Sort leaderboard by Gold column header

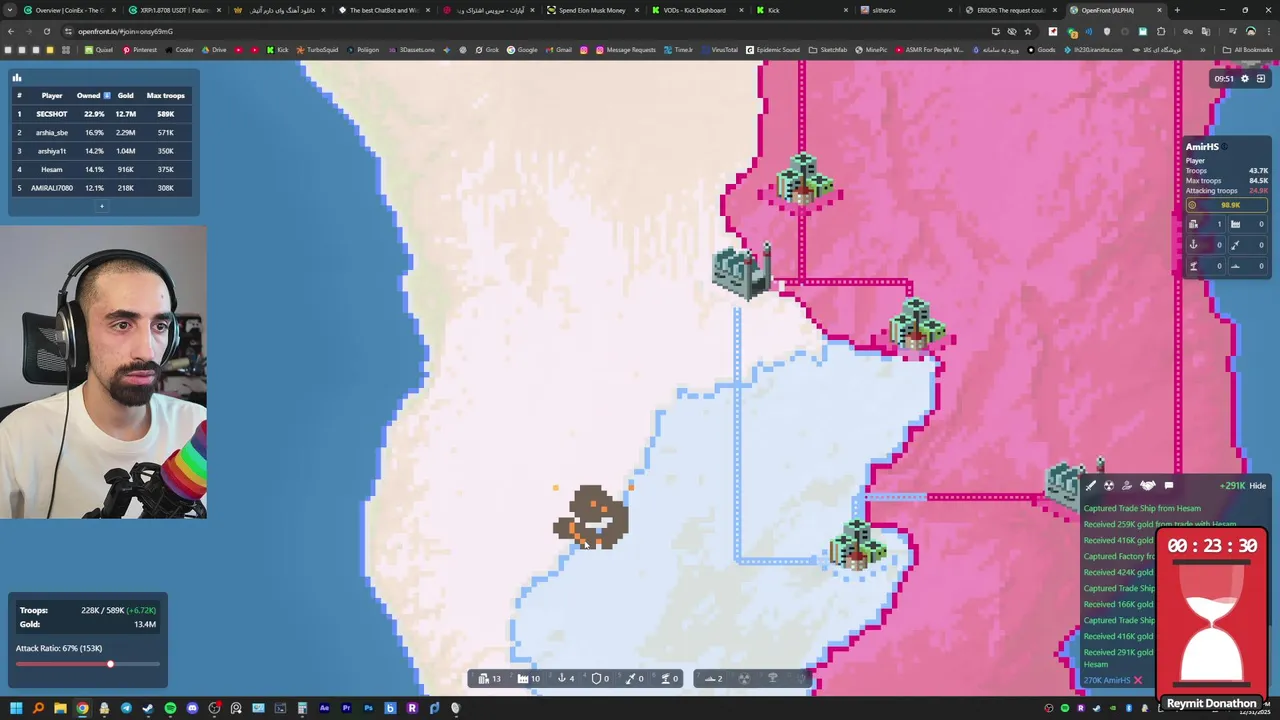126,95
